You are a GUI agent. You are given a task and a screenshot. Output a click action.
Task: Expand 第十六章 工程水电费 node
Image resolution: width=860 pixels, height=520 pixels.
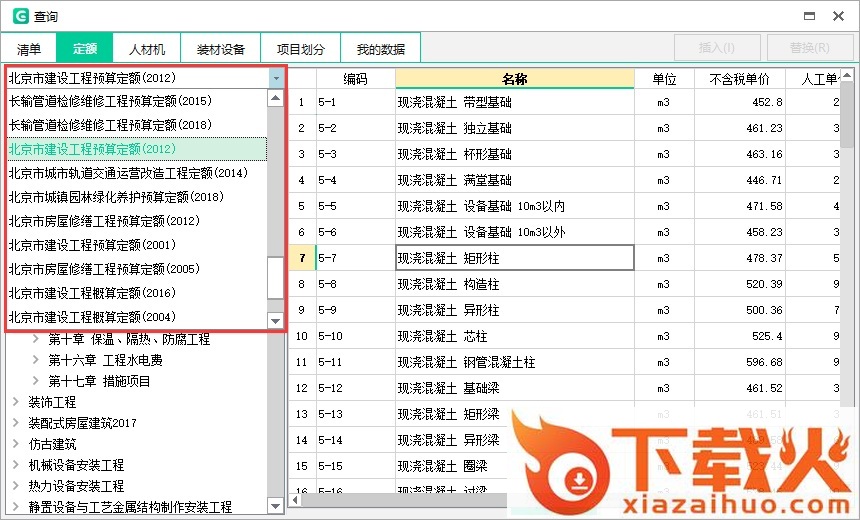(36, 360)
